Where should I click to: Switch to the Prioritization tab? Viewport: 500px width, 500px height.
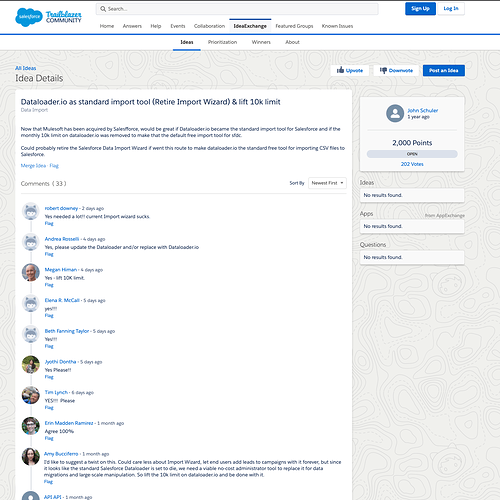(x=222, y=42)
